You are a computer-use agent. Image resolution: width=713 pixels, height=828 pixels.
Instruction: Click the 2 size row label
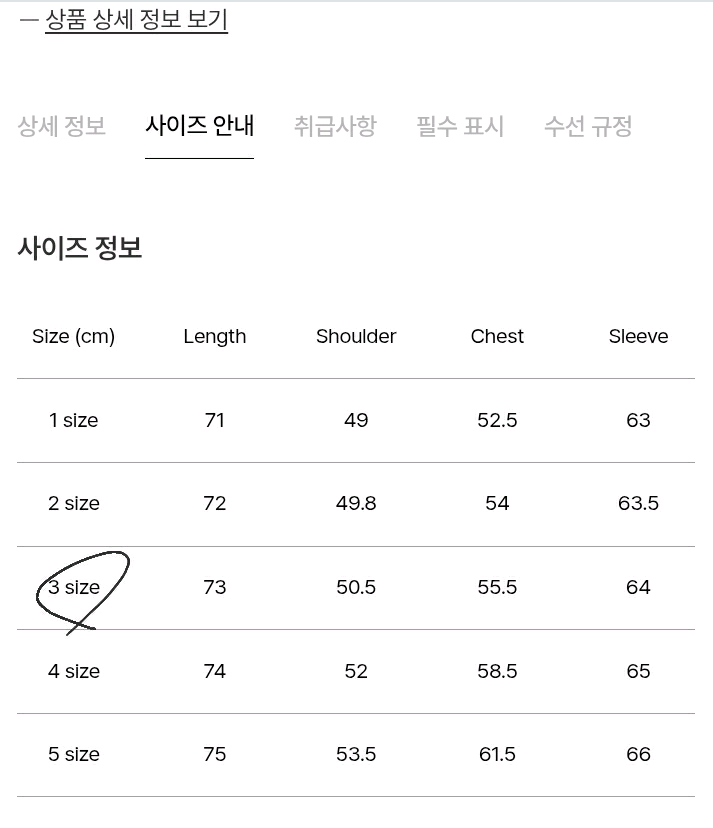click(x=73, y=503)
